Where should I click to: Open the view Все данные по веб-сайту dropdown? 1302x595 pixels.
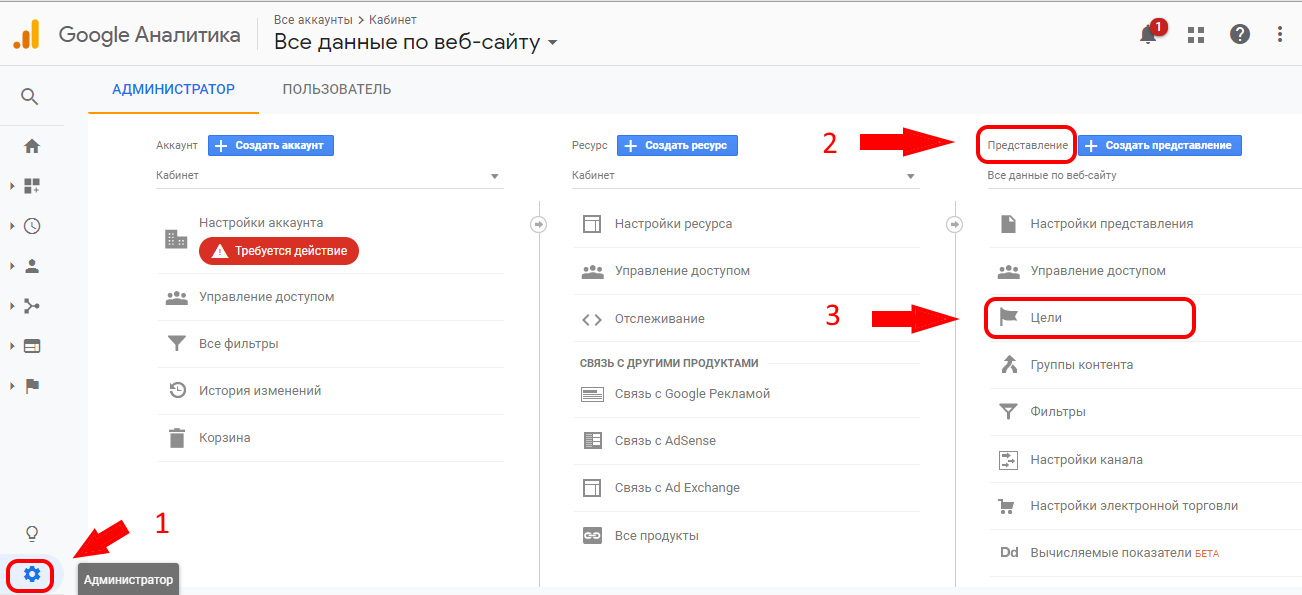1144,176
